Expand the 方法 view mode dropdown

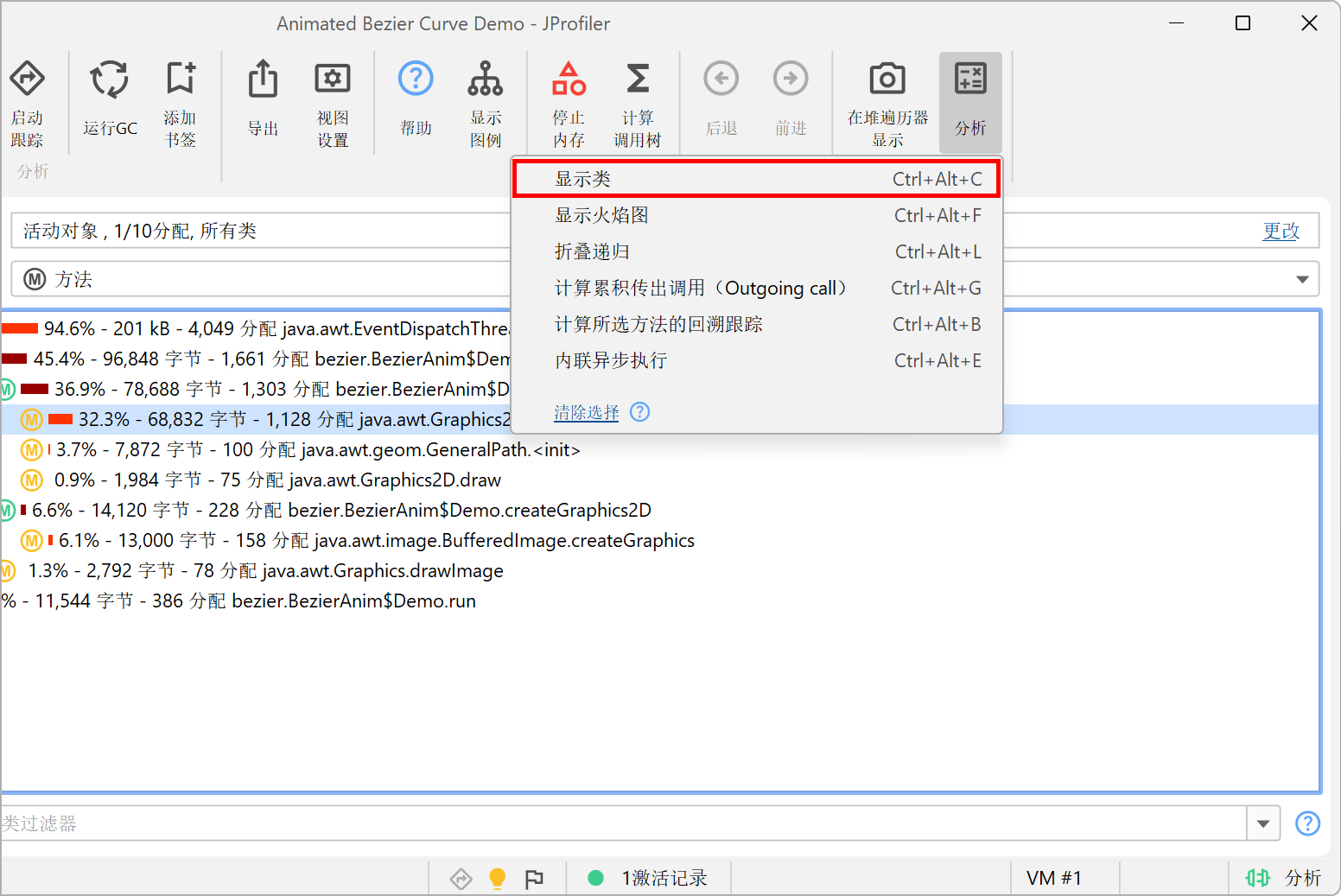[x=1302, y=279]
